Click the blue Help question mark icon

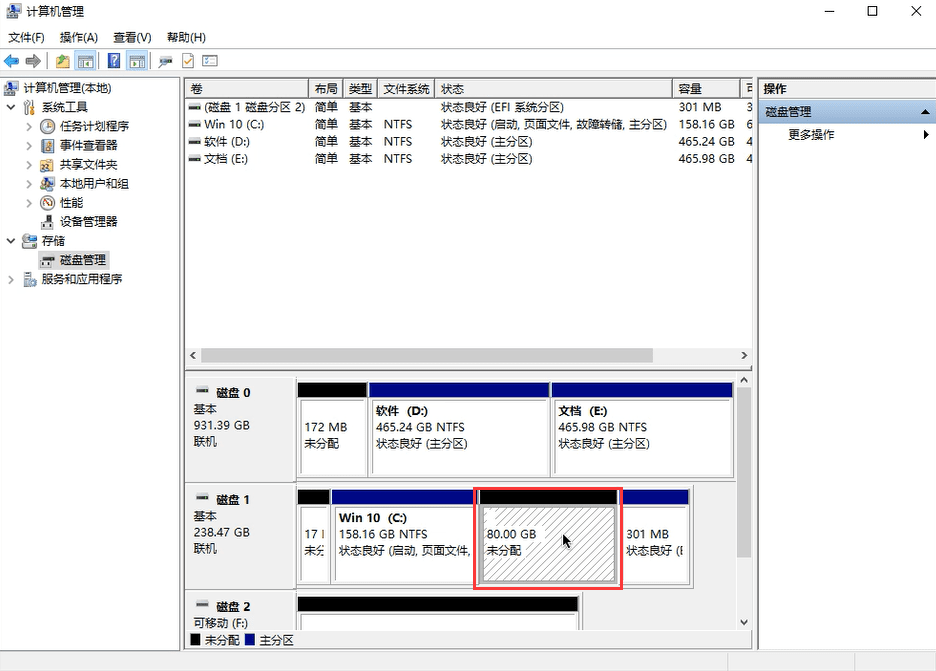pyautogui.click(x=114, y=61)
